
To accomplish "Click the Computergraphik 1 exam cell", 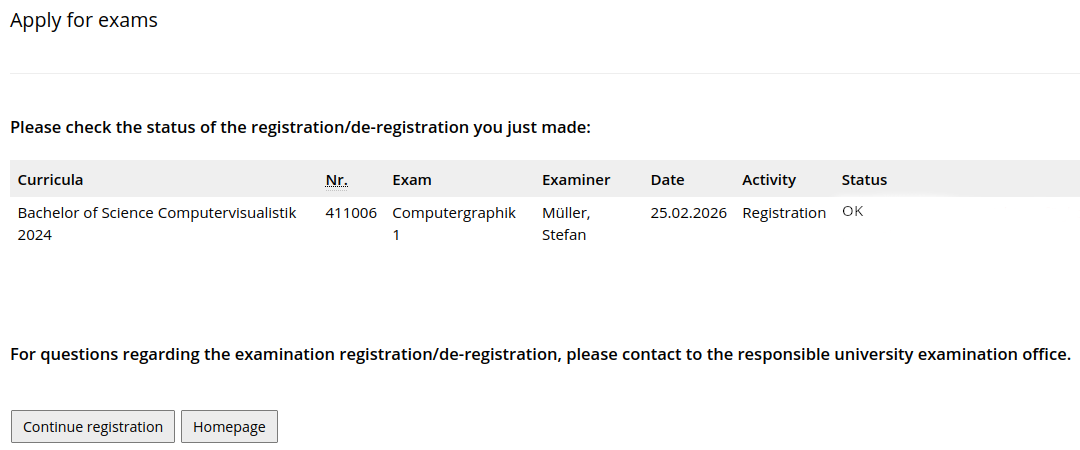I will pos(454,224).
